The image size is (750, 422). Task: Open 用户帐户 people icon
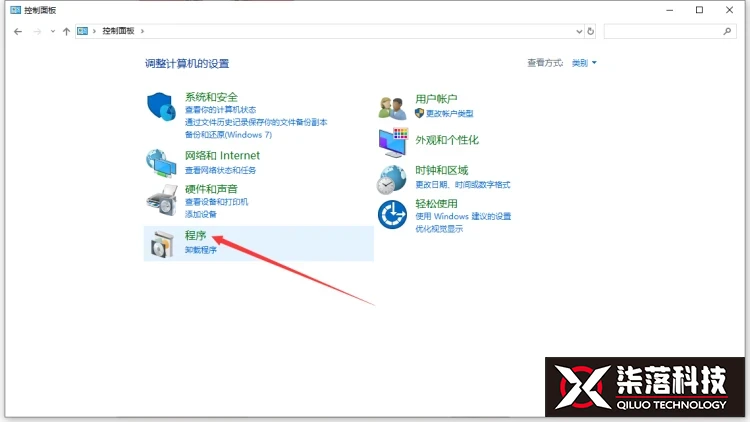pyautogui.click(x=392, y=107)
